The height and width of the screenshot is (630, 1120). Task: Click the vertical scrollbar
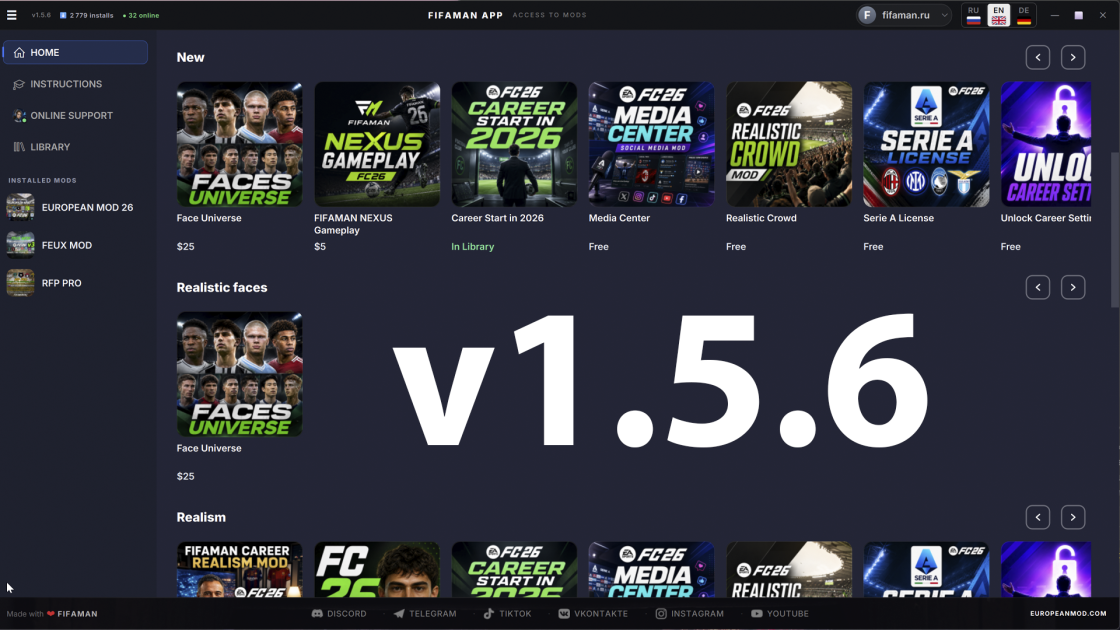(1115, 230)
